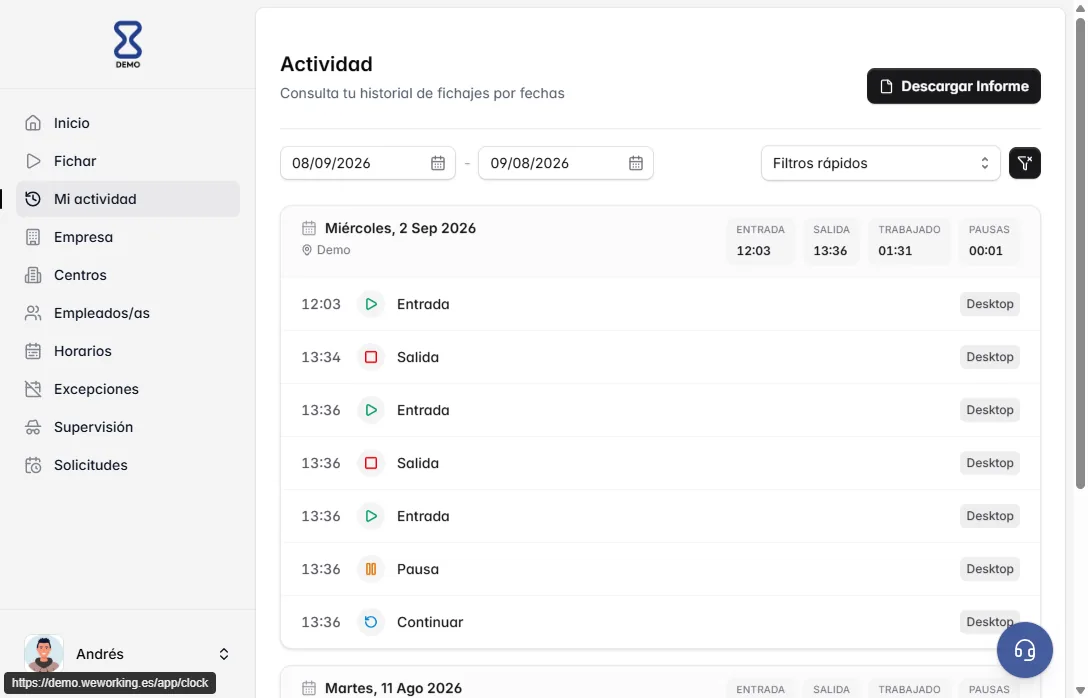Click the Inicio home icon
Image resolution: width=1088 pixels, height=698 pixels.
coord(33,123)
